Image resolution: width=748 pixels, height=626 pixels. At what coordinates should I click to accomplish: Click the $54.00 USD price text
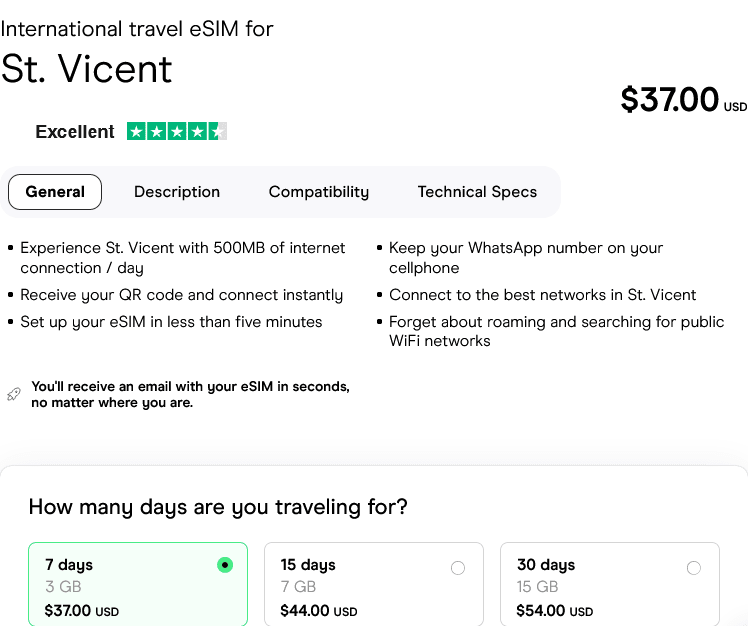554,610
